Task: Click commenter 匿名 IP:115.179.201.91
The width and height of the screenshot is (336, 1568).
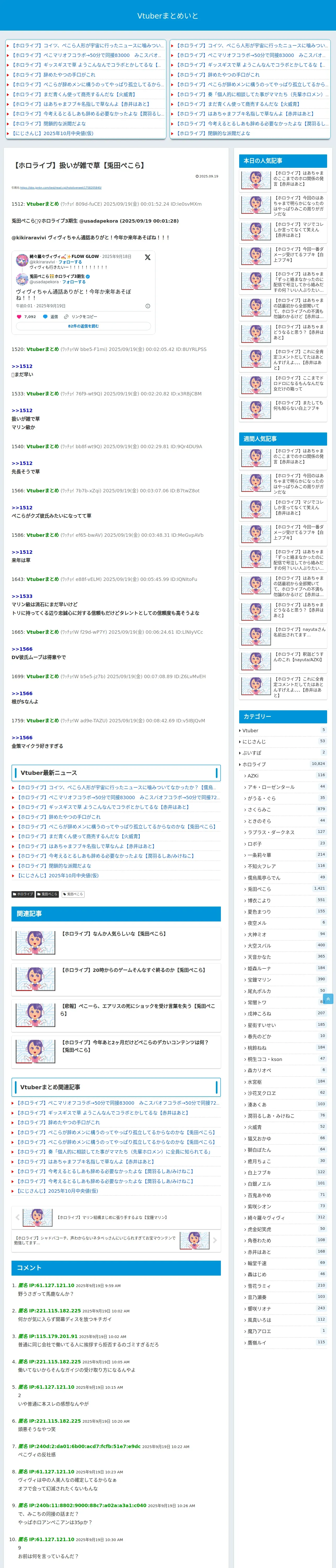Action: coord(48,1336)
